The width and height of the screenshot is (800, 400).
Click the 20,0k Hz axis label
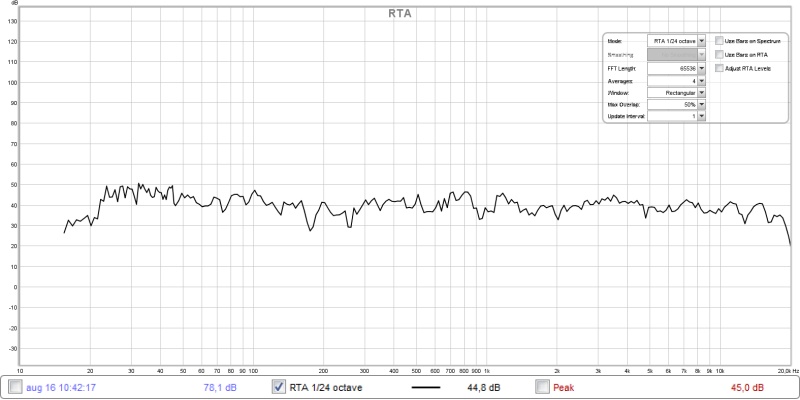(x=788, y=371)
